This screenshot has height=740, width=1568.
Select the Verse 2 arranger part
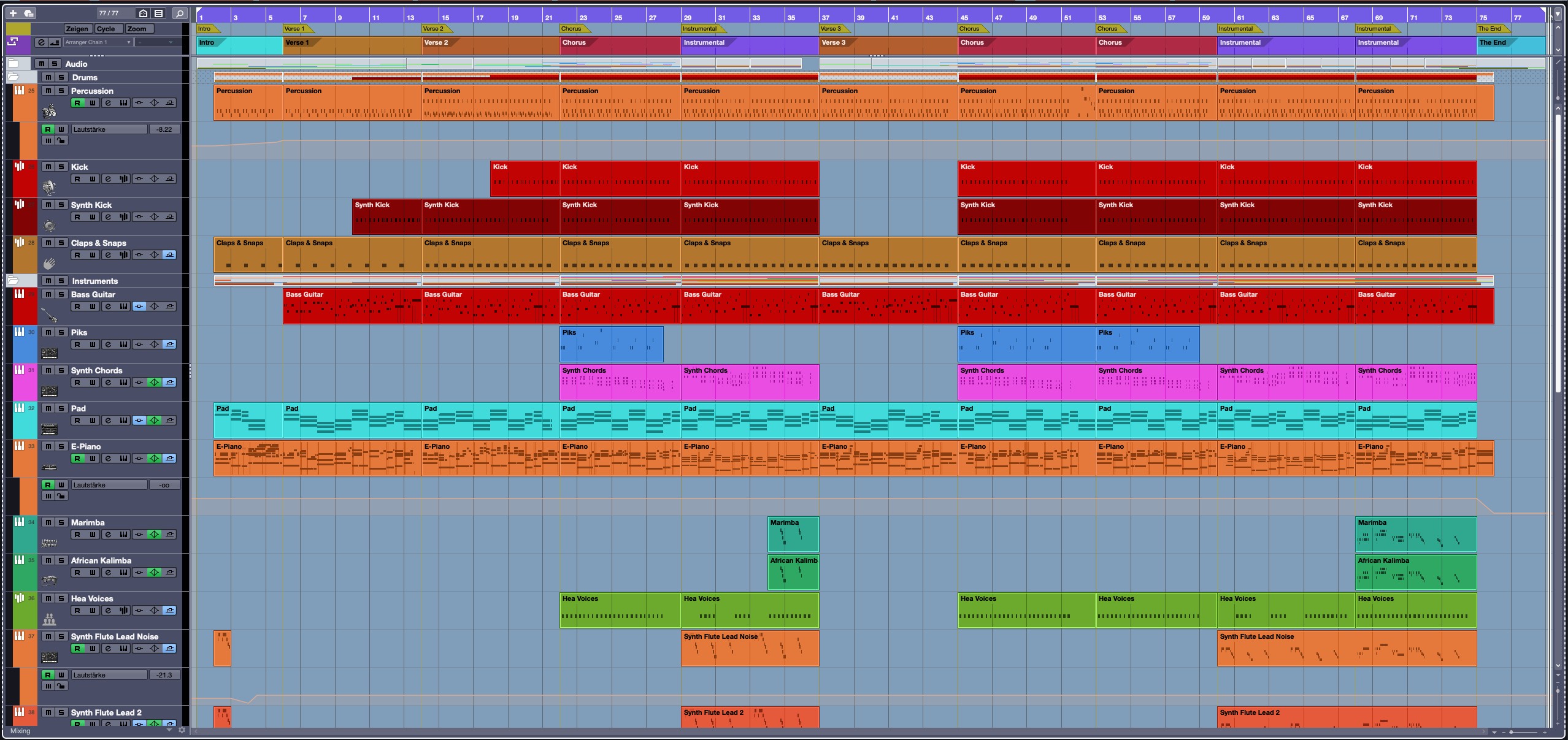click(490, 43)
